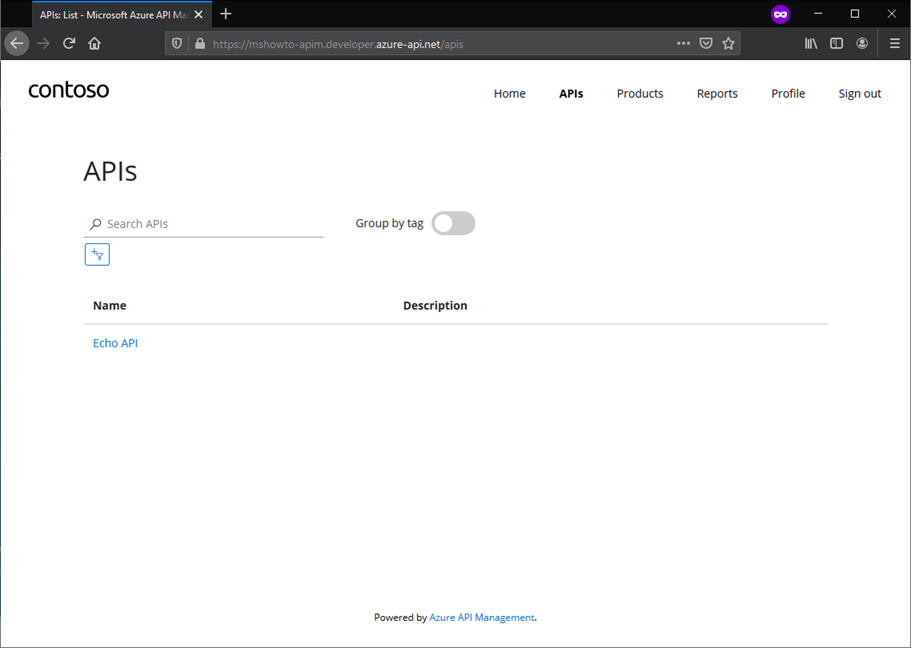Go to Home in the navigation

[x=510, y=94]
